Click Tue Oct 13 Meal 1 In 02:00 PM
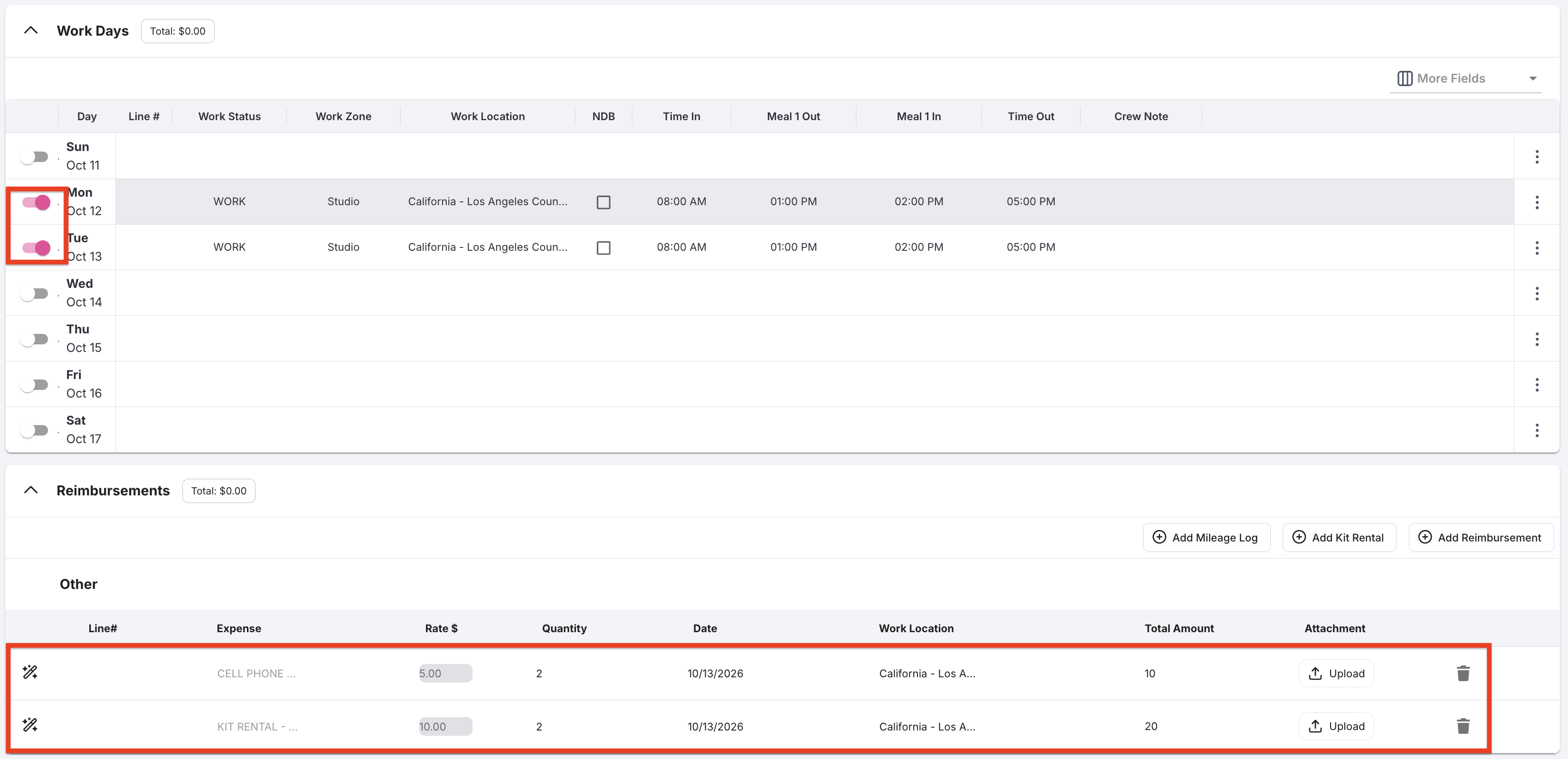 tap(918, 247)
